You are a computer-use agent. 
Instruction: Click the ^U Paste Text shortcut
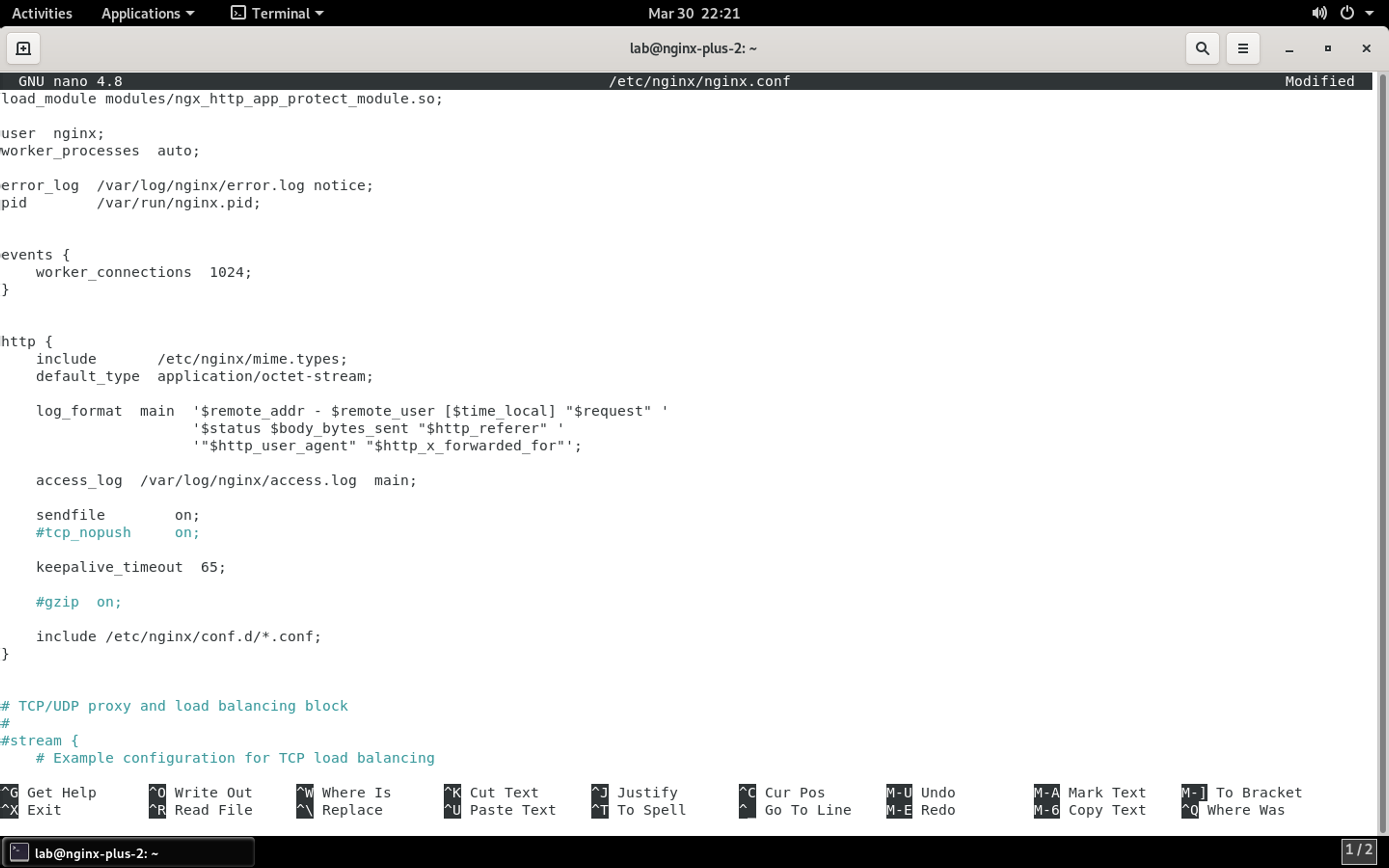(500, 810)
